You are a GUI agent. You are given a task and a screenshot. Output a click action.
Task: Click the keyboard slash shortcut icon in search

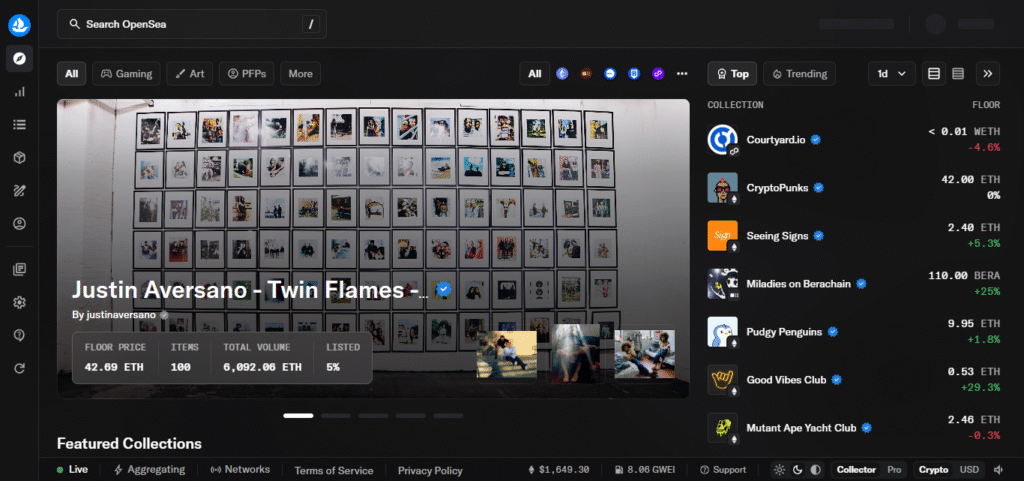click(x=311, y=25)
